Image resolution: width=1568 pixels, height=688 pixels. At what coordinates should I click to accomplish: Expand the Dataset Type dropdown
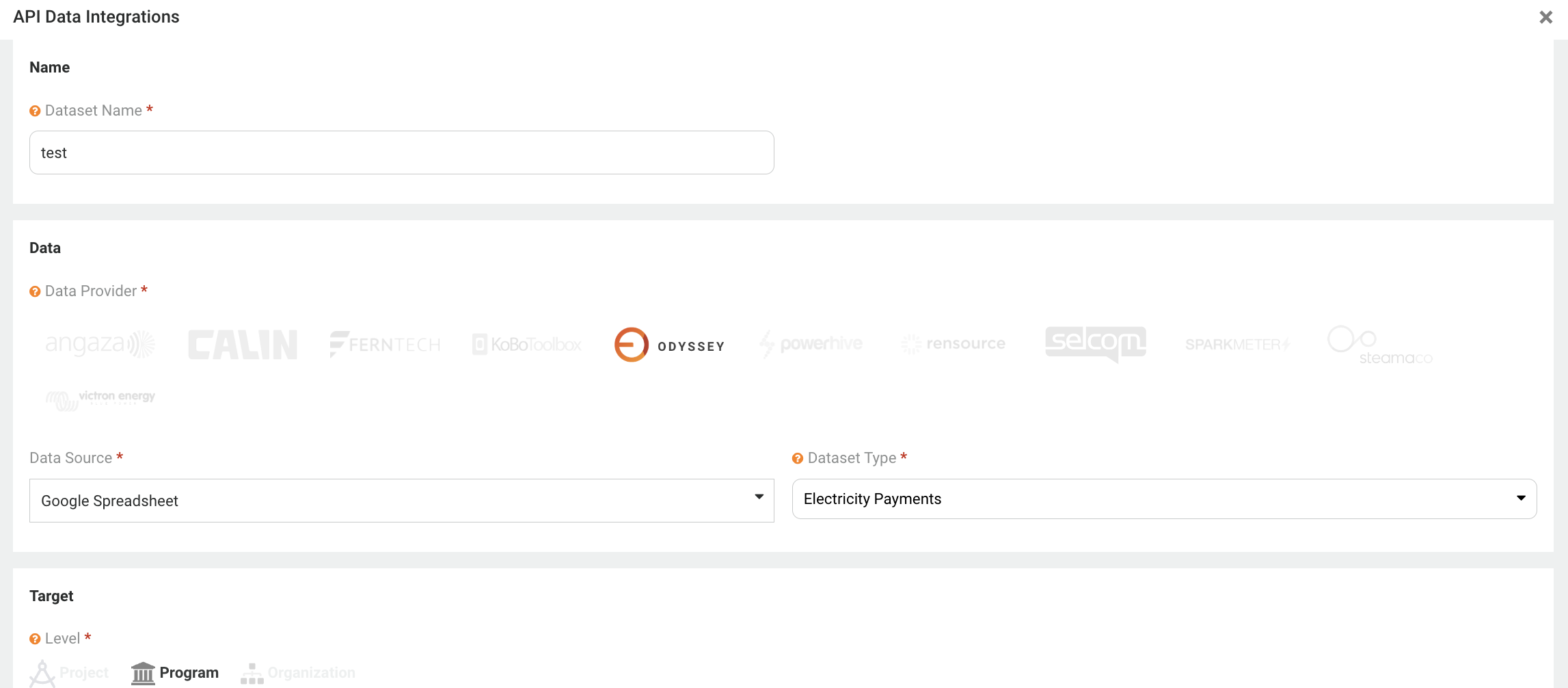[1165, 499]
